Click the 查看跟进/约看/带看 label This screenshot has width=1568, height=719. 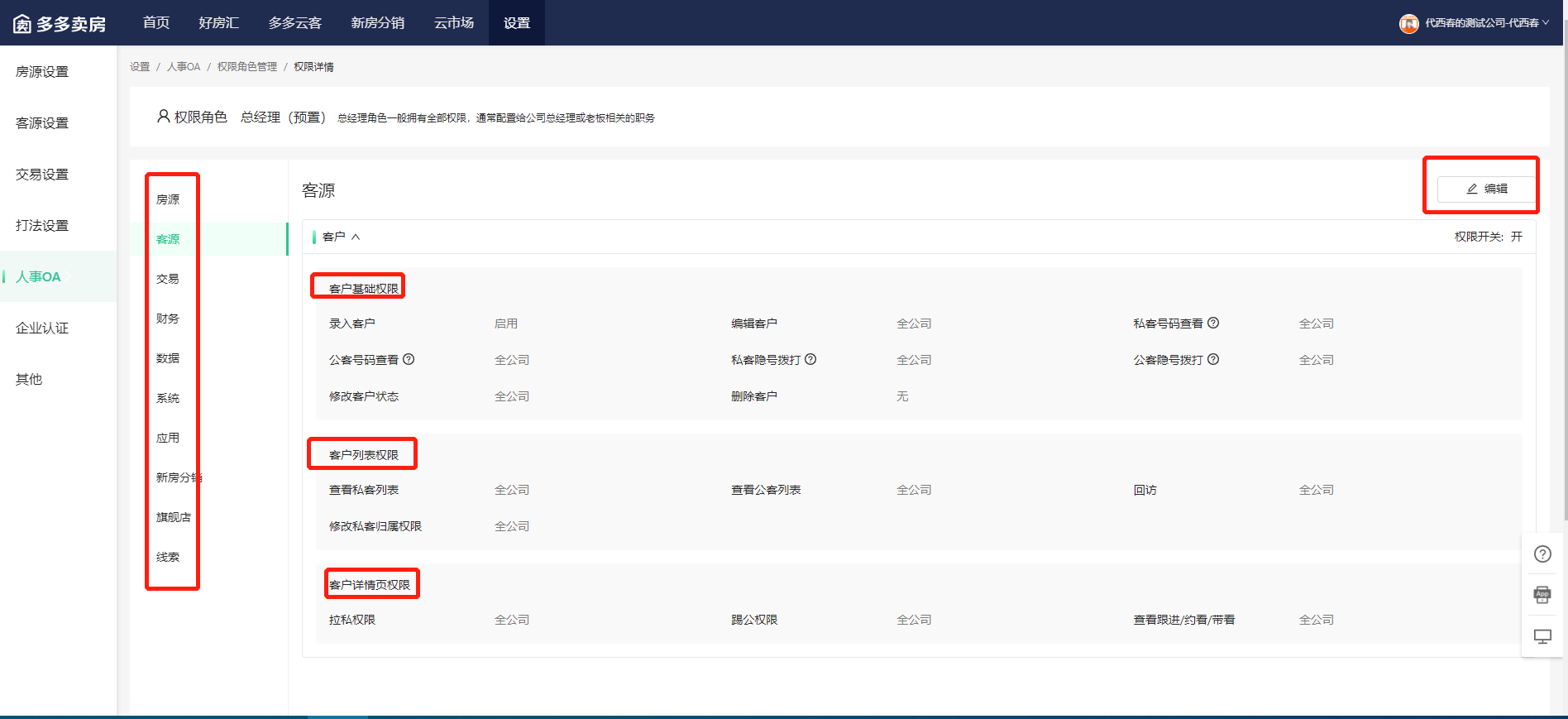1184,620
